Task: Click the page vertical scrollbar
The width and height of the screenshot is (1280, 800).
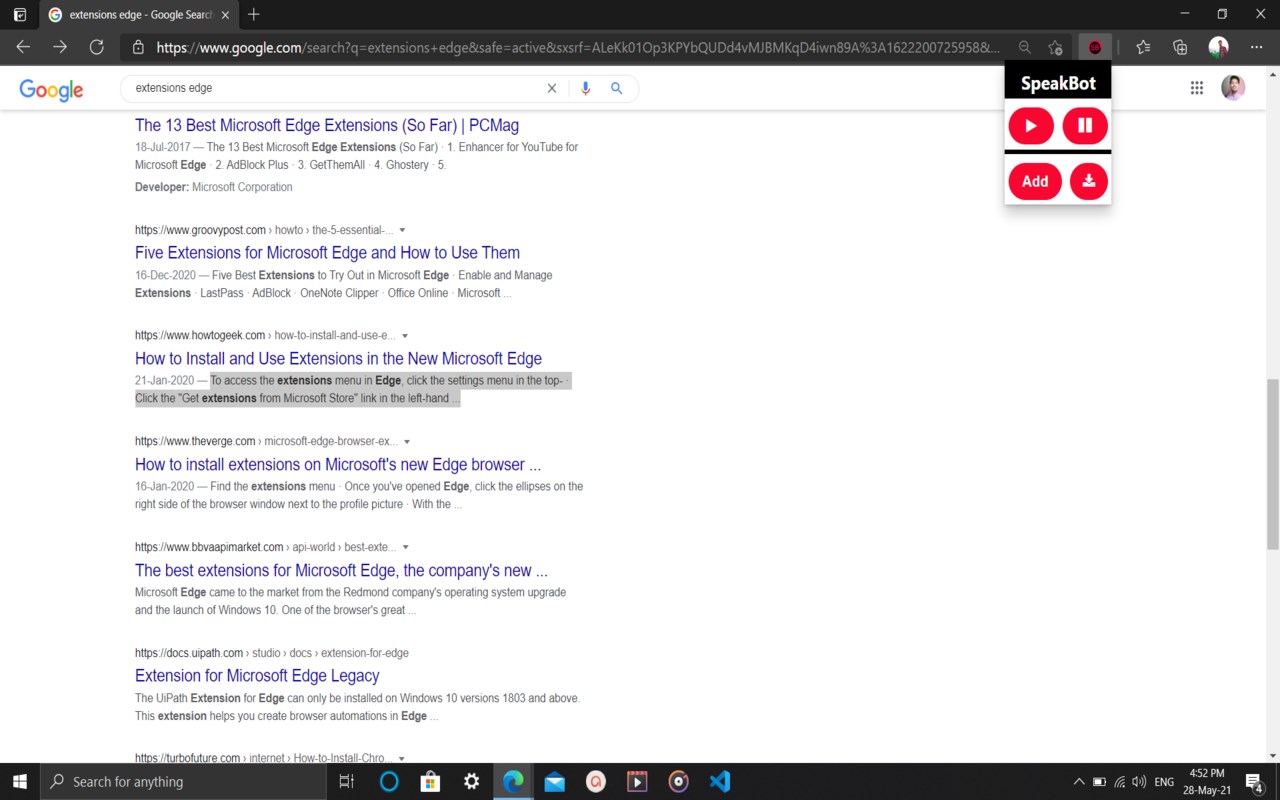Action: click(x=1272, y=464)
